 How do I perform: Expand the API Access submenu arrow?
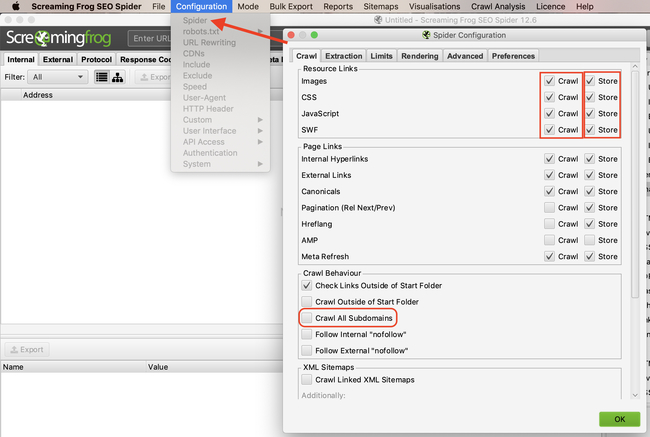pos(260,142)
